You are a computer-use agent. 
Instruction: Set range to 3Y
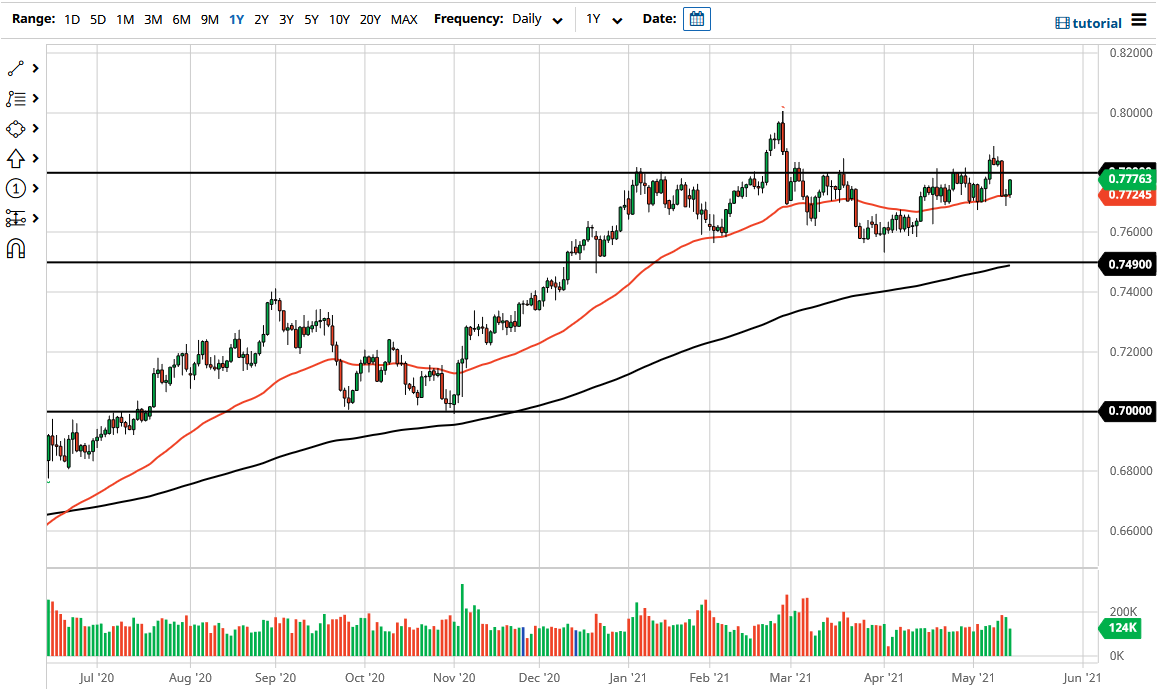pyautogui.click(x=286, y=19)
